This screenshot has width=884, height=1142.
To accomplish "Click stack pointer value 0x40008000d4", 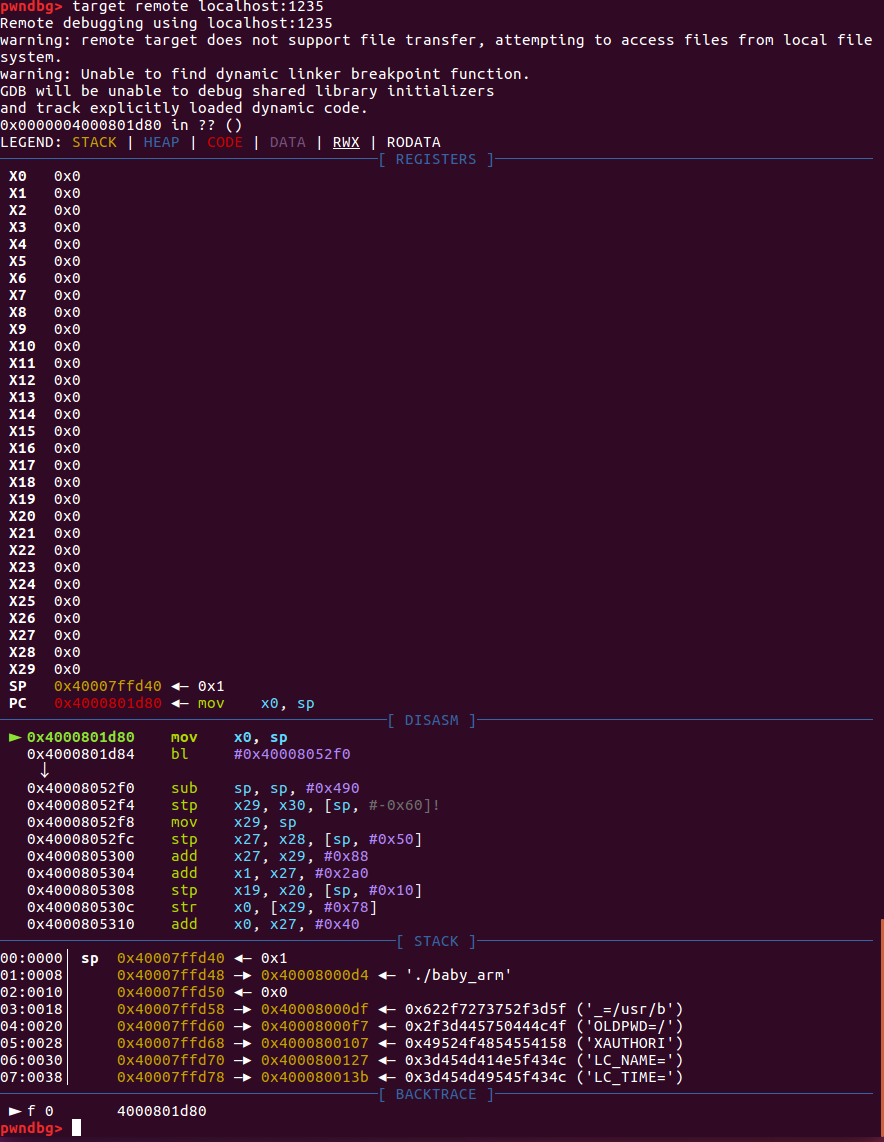I will [315, 975].
